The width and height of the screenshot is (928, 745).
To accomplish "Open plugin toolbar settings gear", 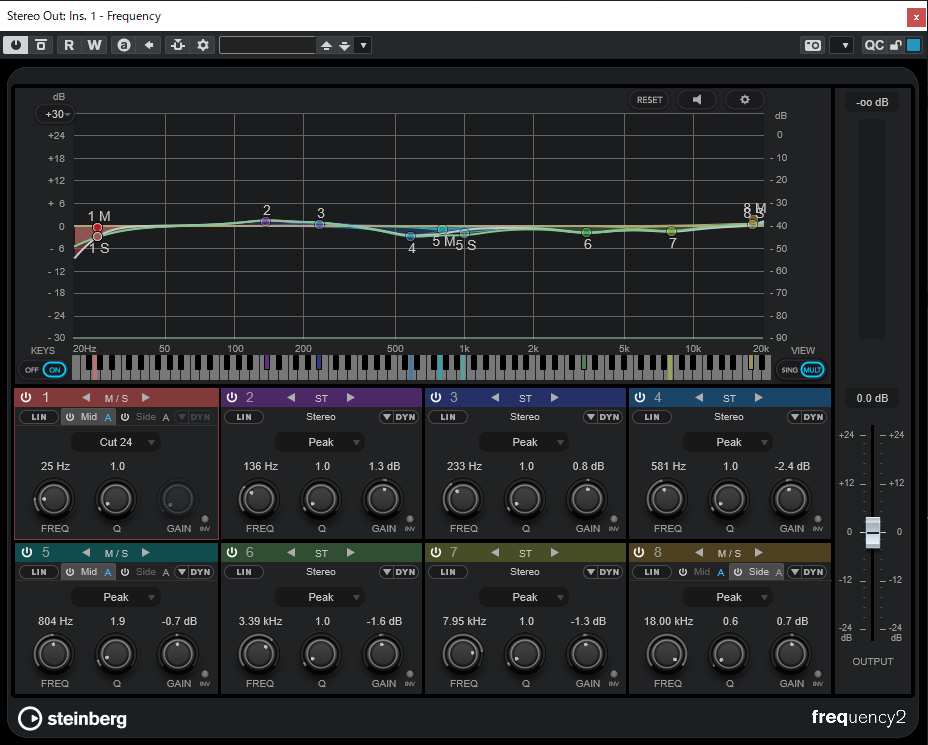I will click(x=203, y=45).
